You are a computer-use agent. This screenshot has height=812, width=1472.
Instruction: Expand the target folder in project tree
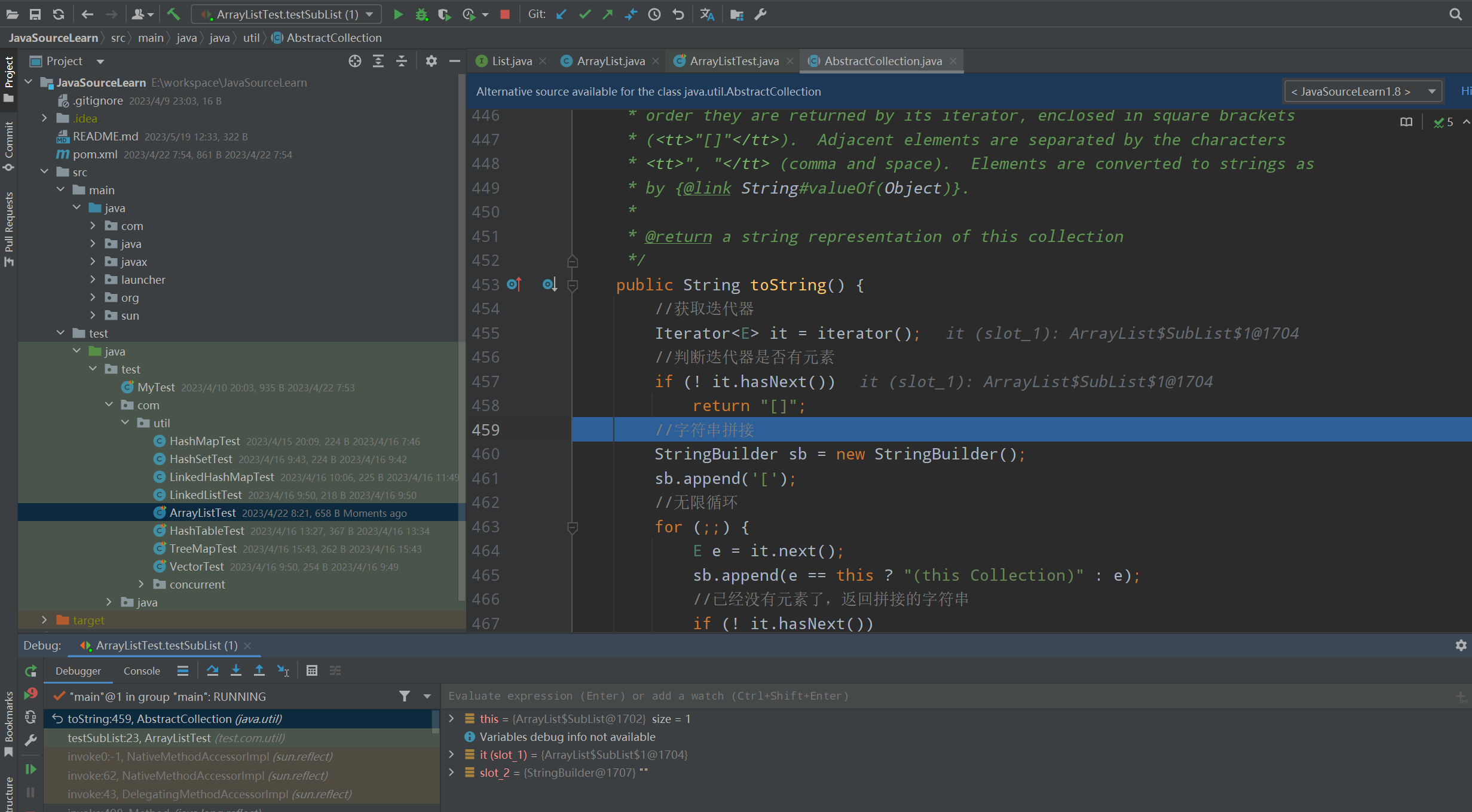point(44,620)
